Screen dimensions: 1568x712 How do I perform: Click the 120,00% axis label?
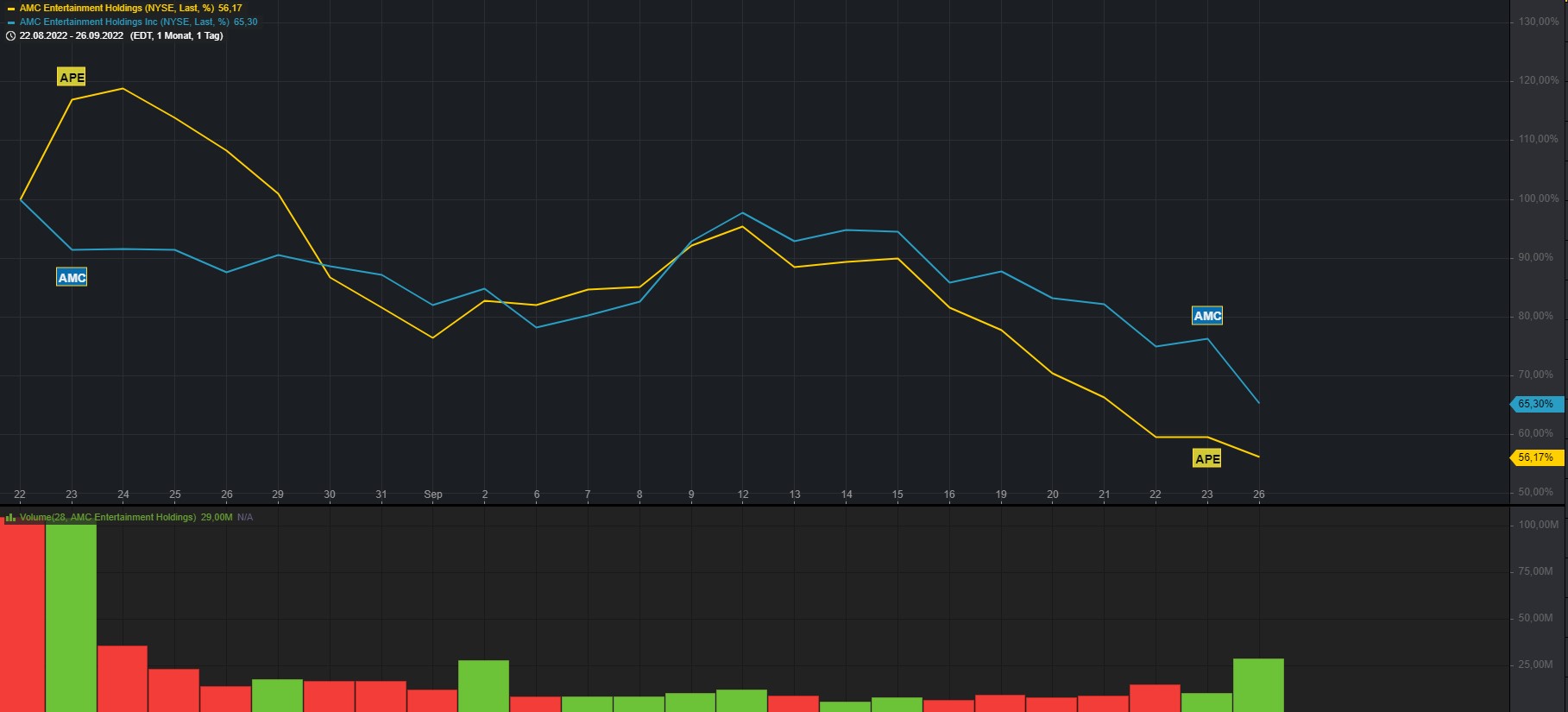(1539, 80)
